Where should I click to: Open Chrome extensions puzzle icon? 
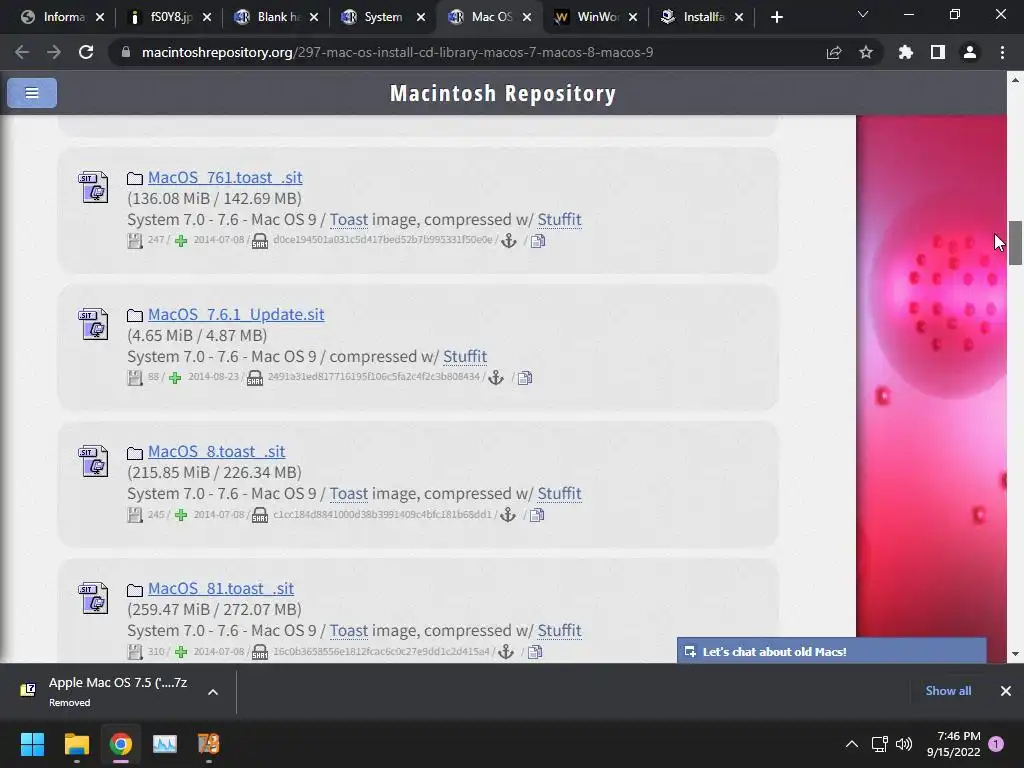click(x=906, y=52)
